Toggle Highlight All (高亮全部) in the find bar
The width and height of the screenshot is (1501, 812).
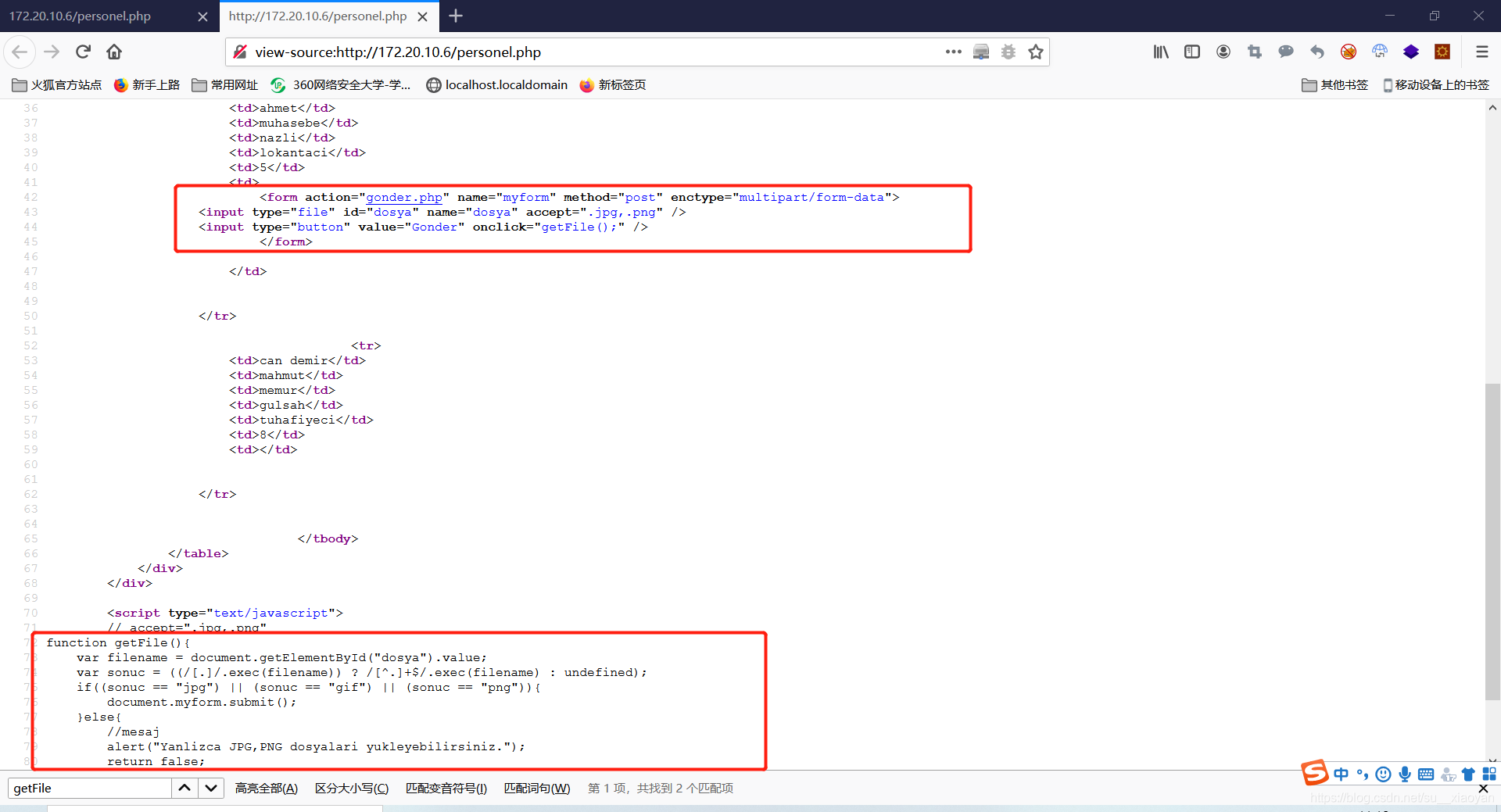267,788
